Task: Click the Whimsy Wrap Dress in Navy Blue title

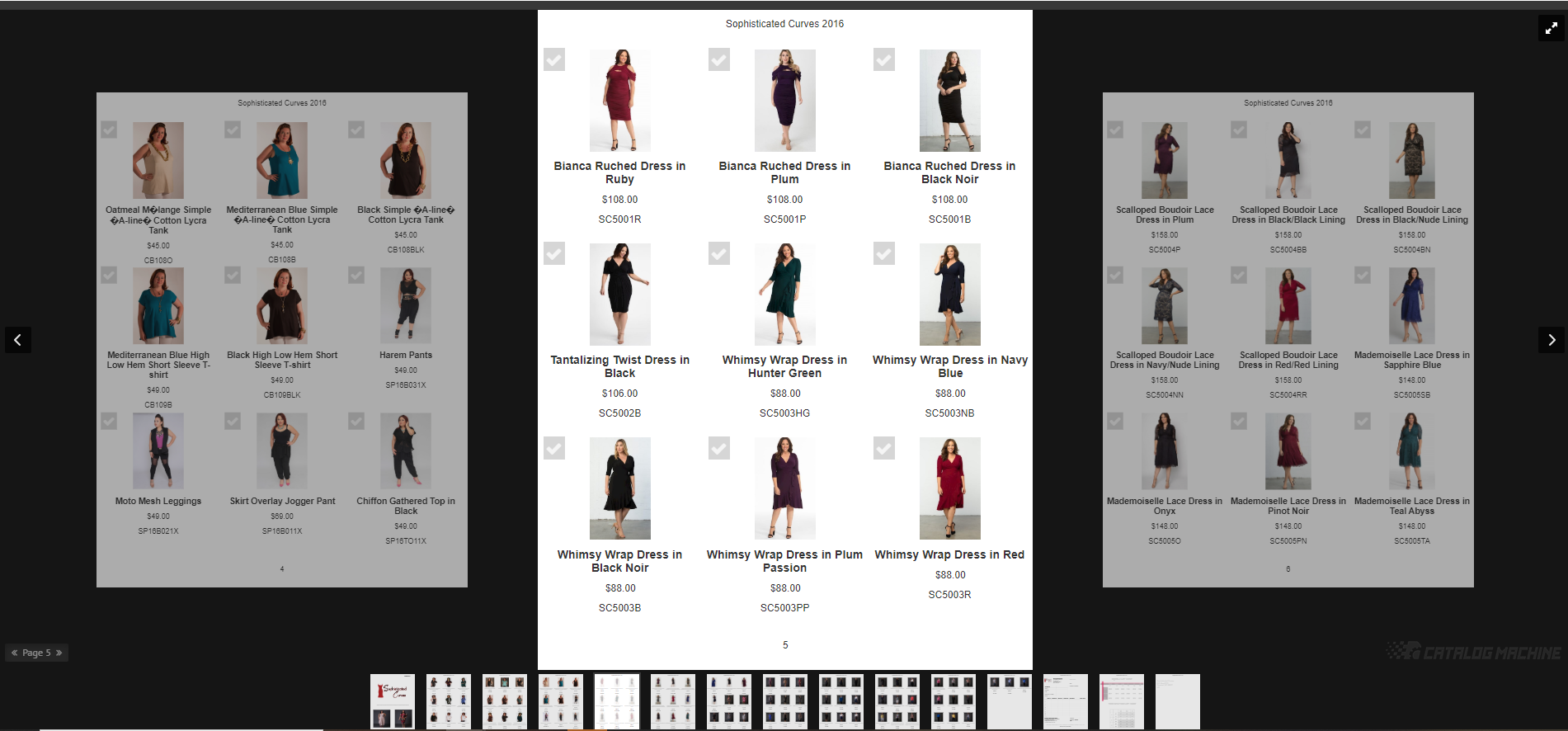Action: (x=950, y=366)
